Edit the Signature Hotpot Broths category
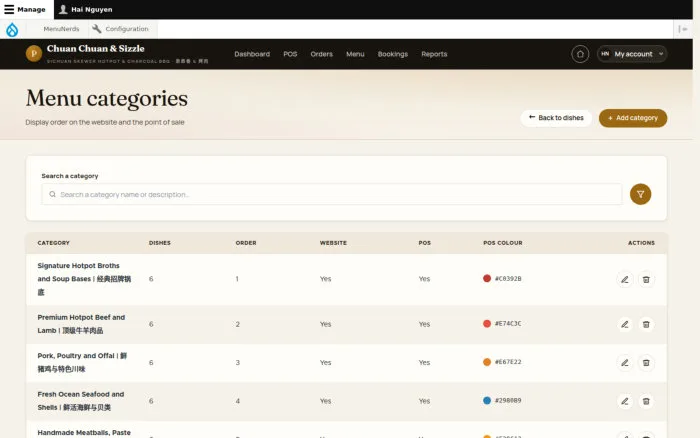This screenshot has height=438, width=700. tap(625, 279)
